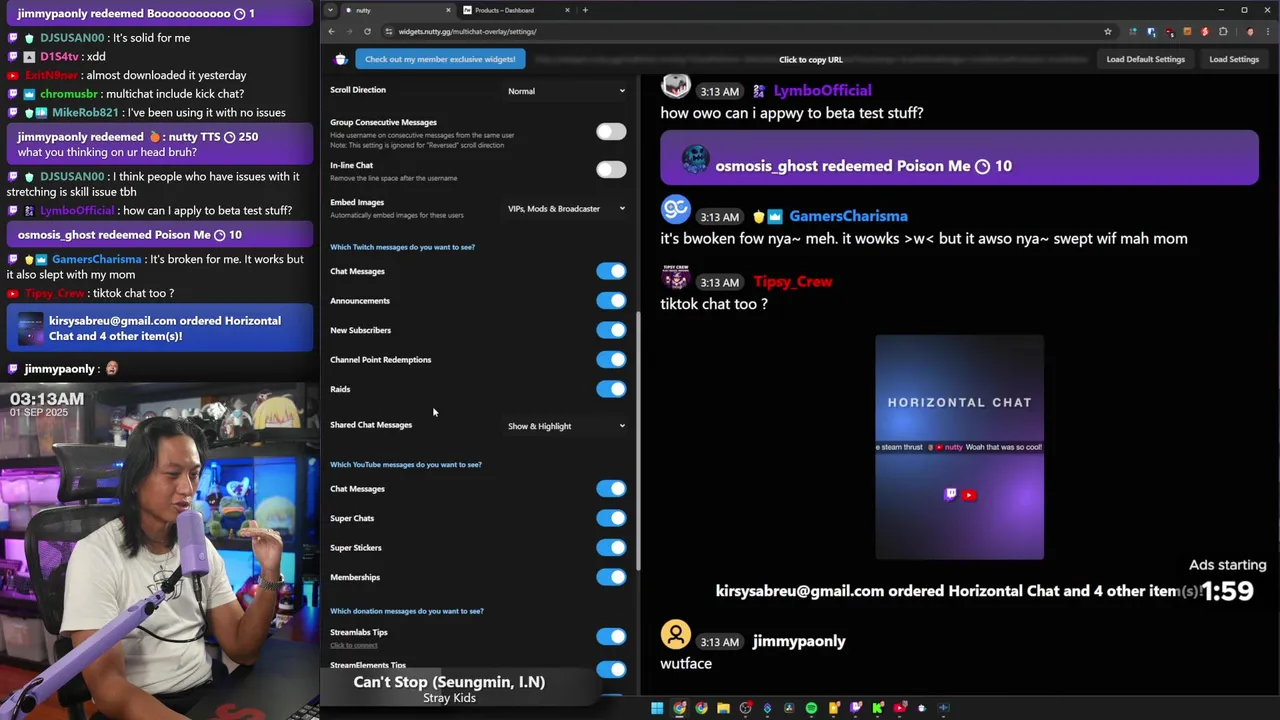Image resolution: width=1280 pixels, height=720 pixels.
Task: Toggle YouTube Chat Messages switch
Action: tap(611, 488)
